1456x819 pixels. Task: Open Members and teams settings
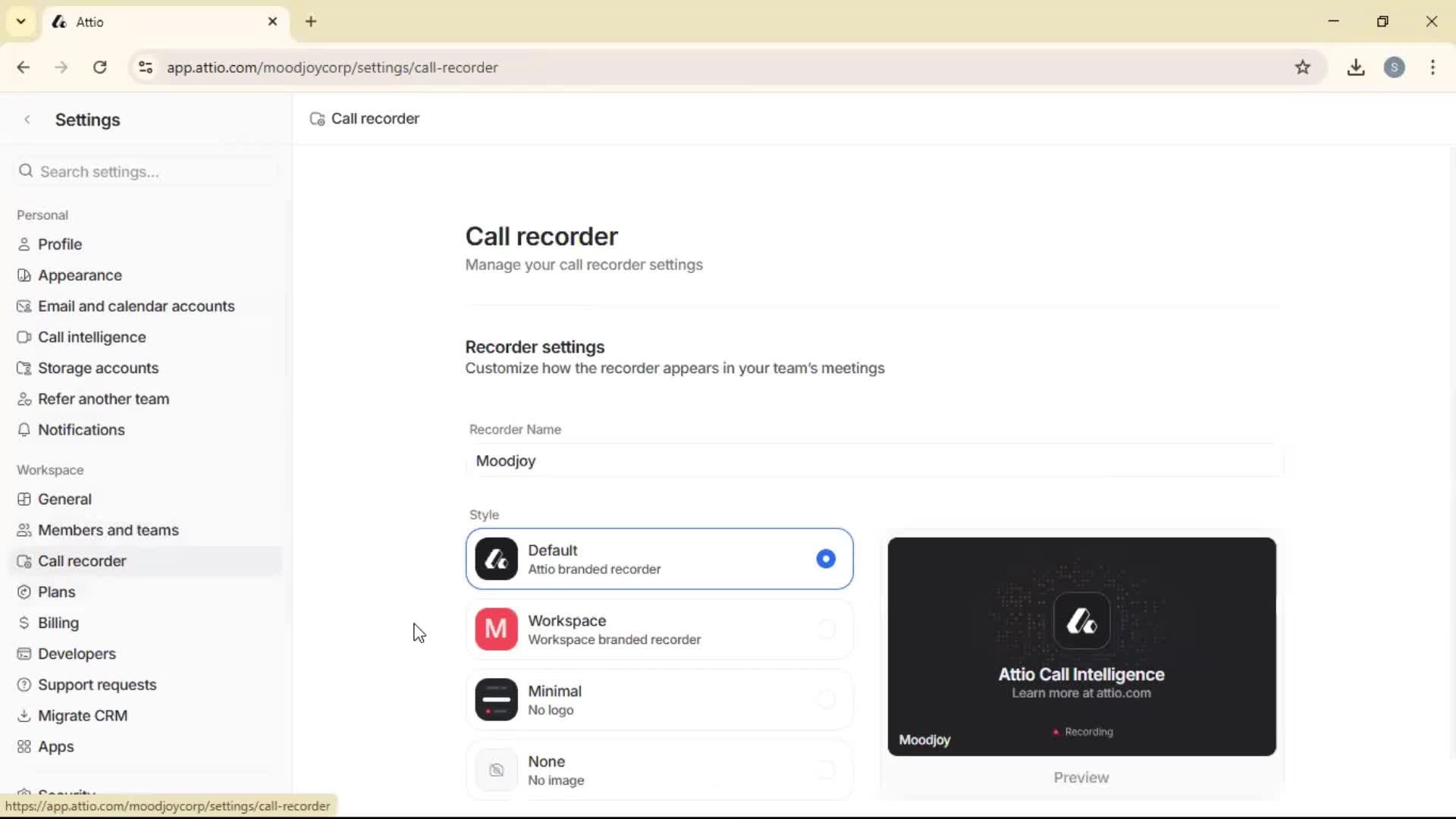(x=108, y=529)
